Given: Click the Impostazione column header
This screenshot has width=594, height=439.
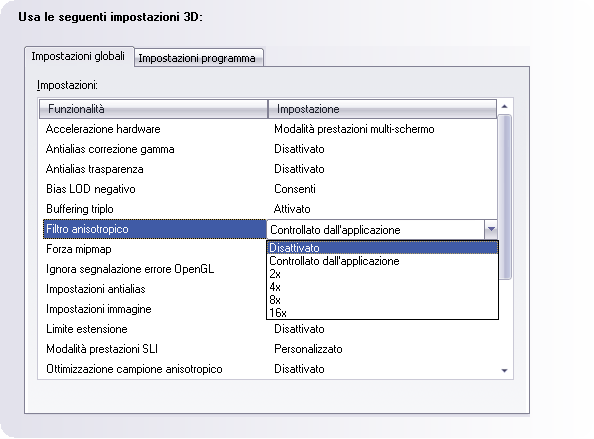Looking at the screenshot, I should point(382,109).
